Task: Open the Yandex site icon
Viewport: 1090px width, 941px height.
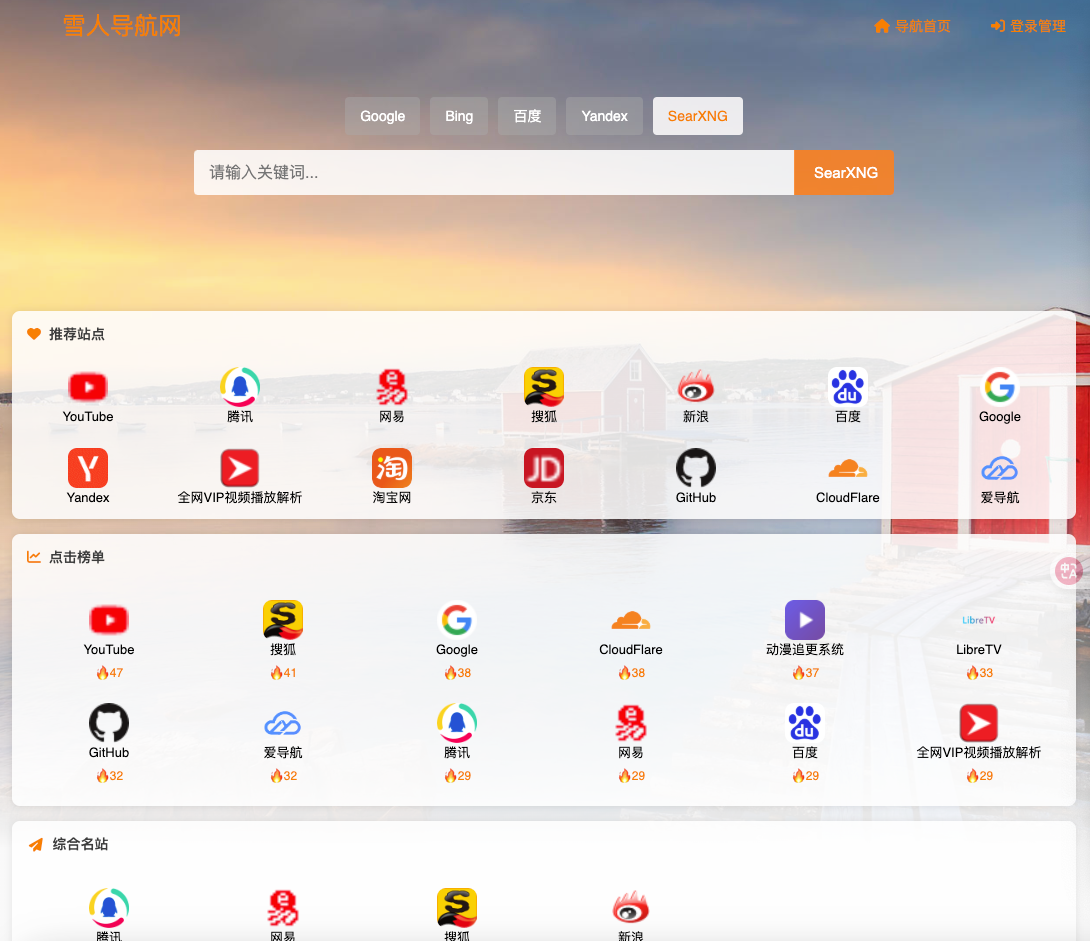Action: coord(88,468)
